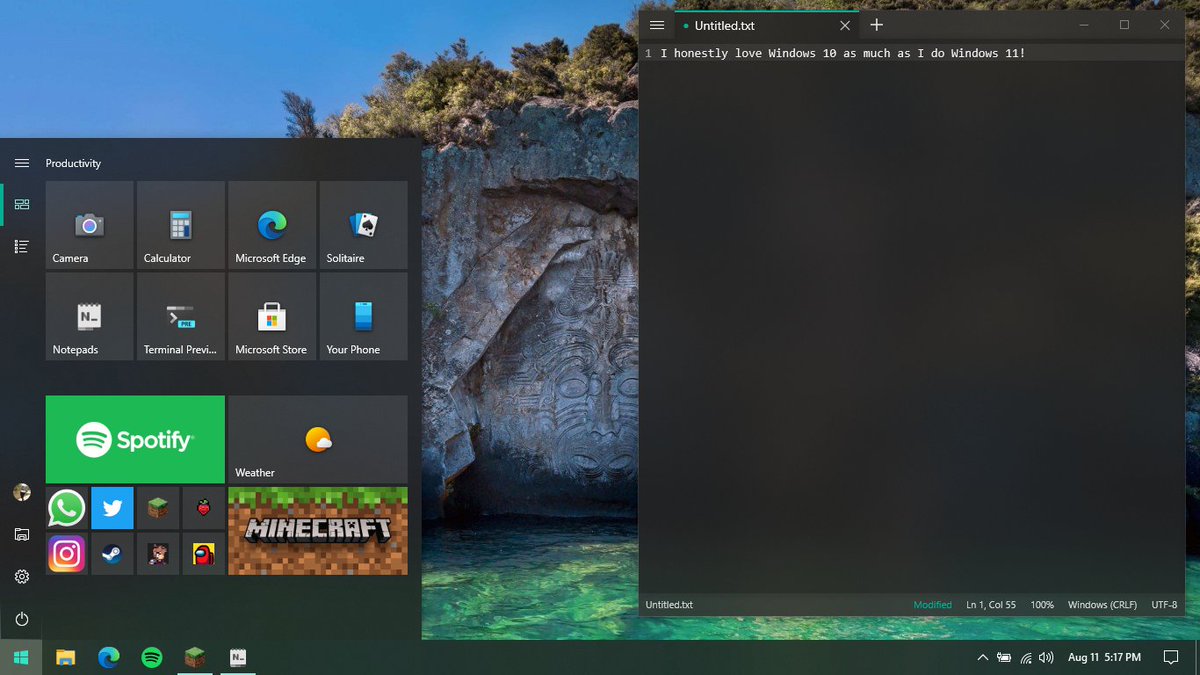Open the Notepads app from the taskbar
The image size is (1200, 675).
point(238,658)
